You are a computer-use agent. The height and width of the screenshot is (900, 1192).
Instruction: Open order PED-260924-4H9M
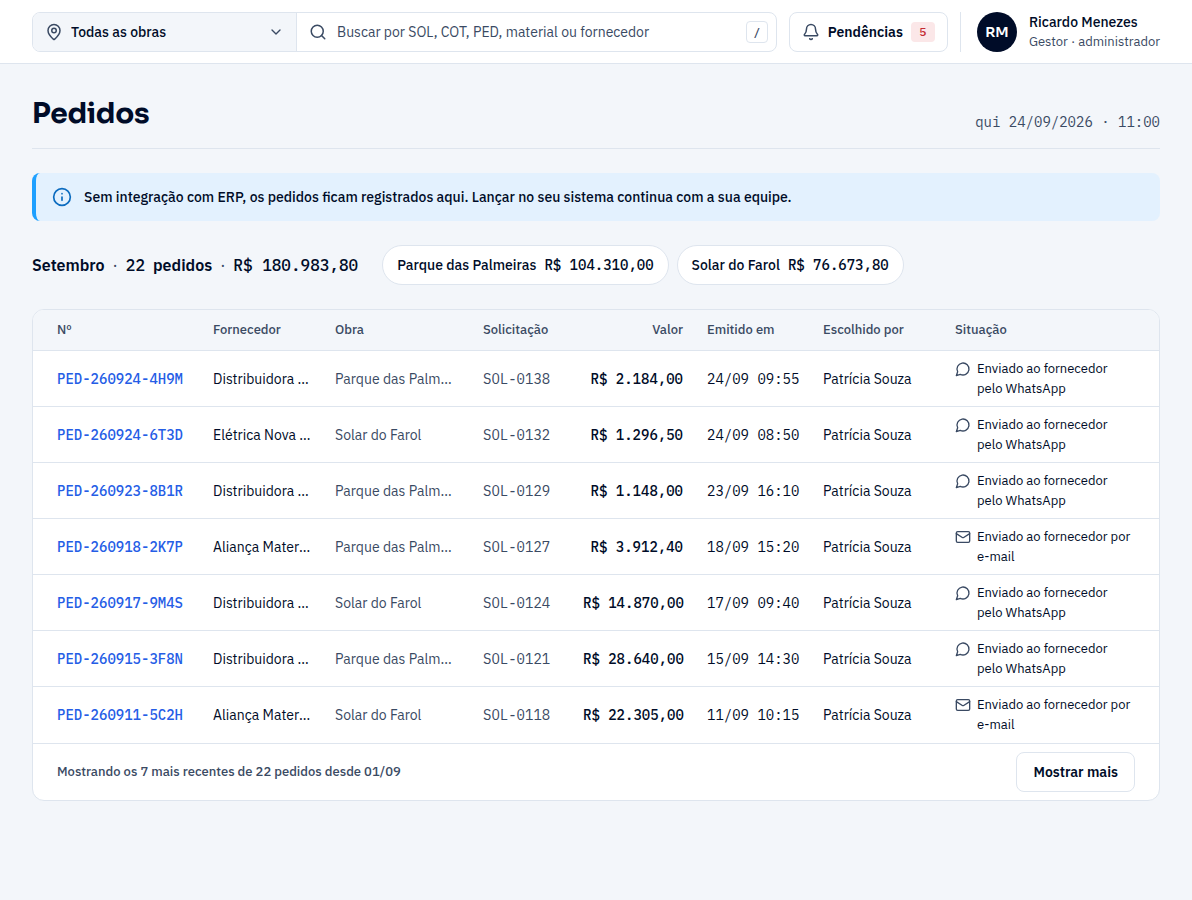point(120,379)
